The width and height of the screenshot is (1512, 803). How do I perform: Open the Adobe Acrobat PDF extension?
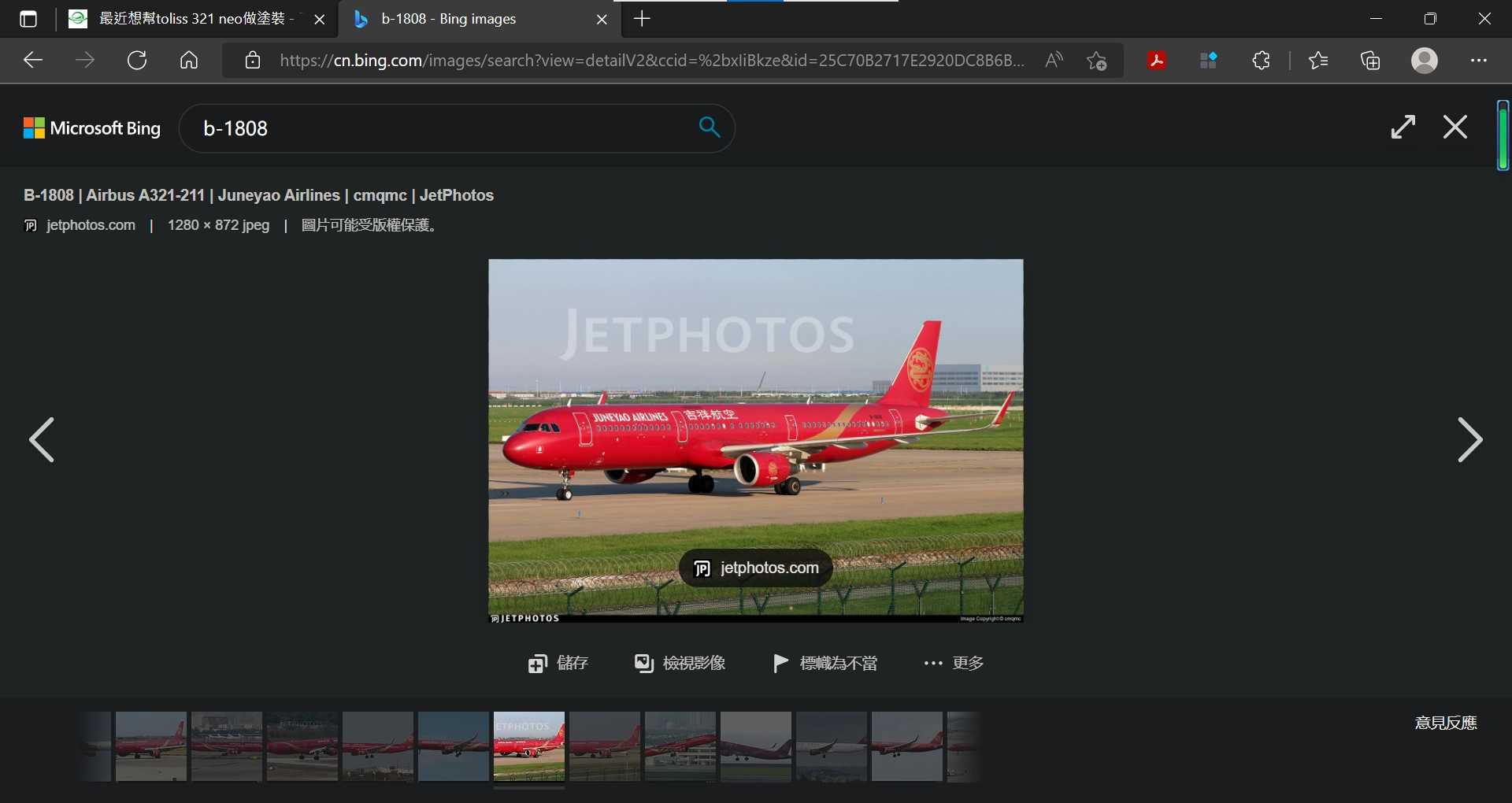1157,61
